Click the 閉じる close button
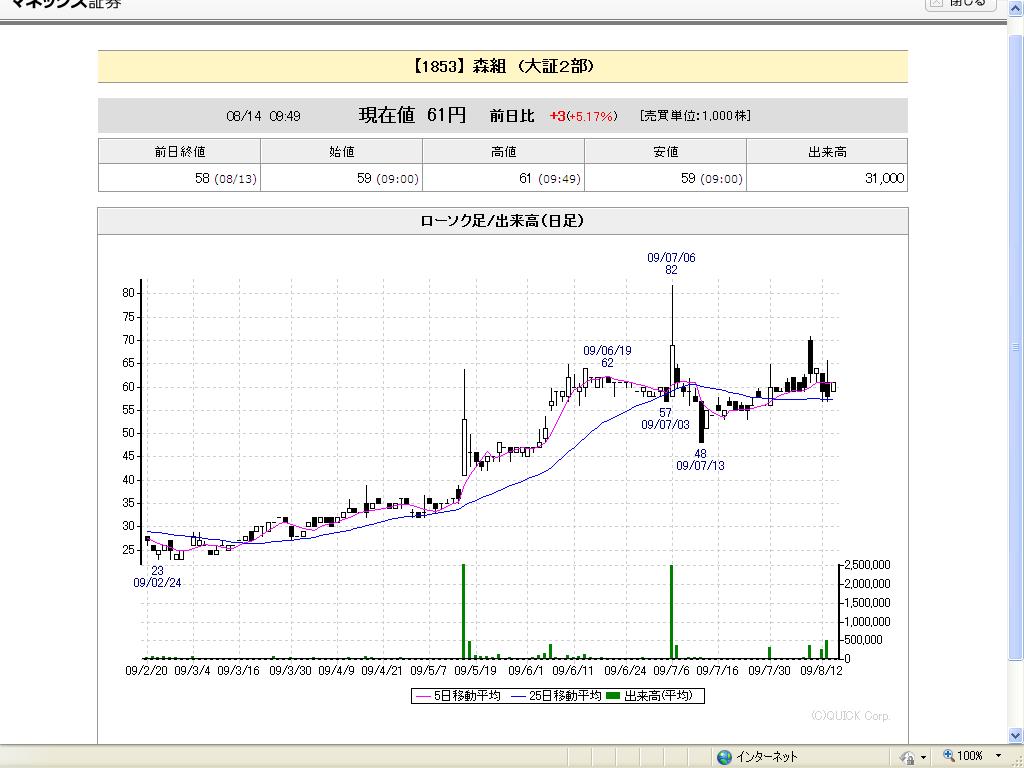This screenshot has width=1024, height=768. tap(960, 4)
